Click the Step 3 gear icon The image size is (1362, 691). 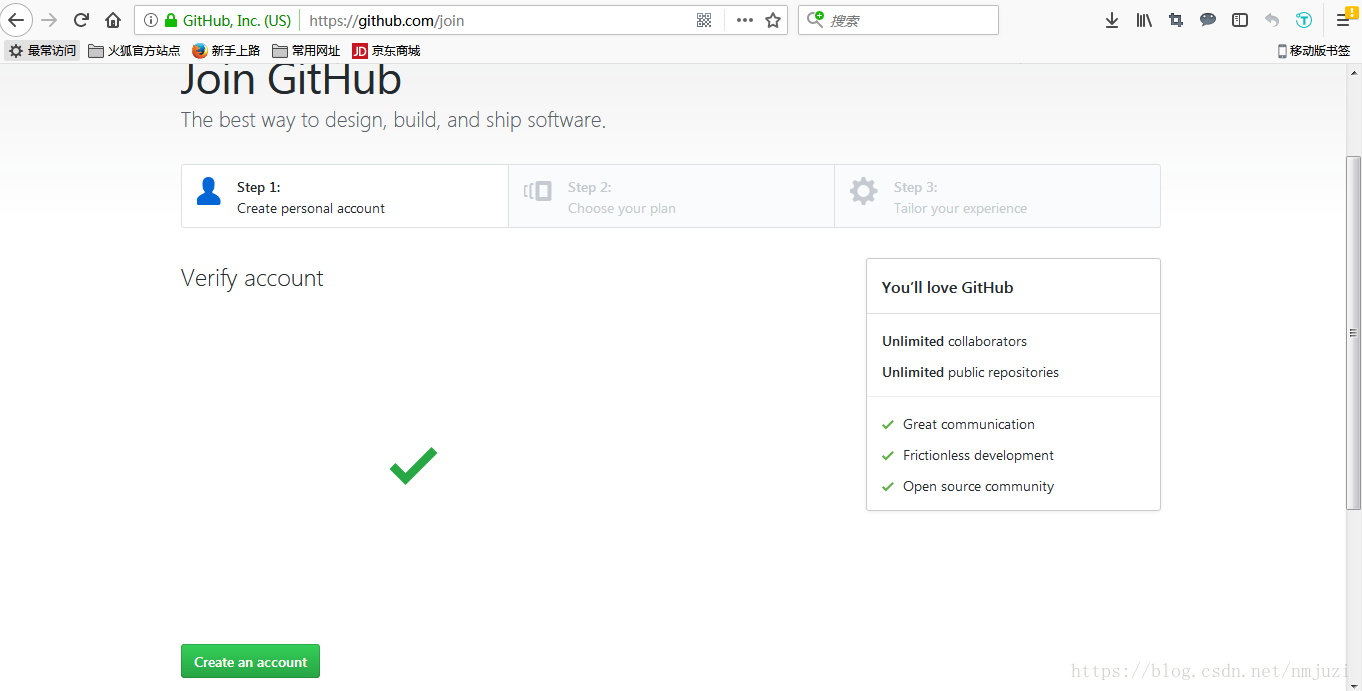click(864, 191)
